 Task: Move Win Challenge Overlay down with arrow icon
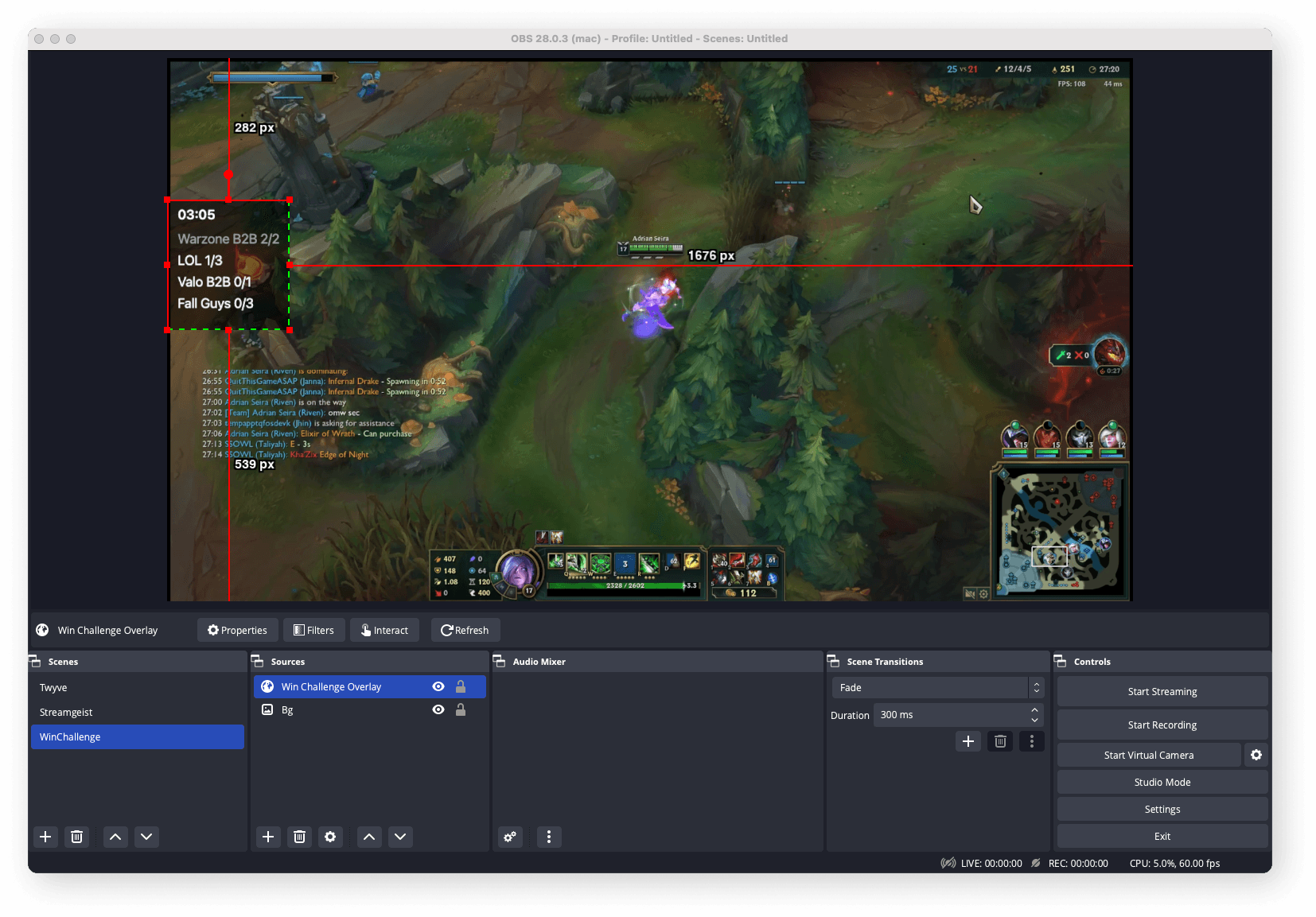pyautogui.click(x=400, y=837)
